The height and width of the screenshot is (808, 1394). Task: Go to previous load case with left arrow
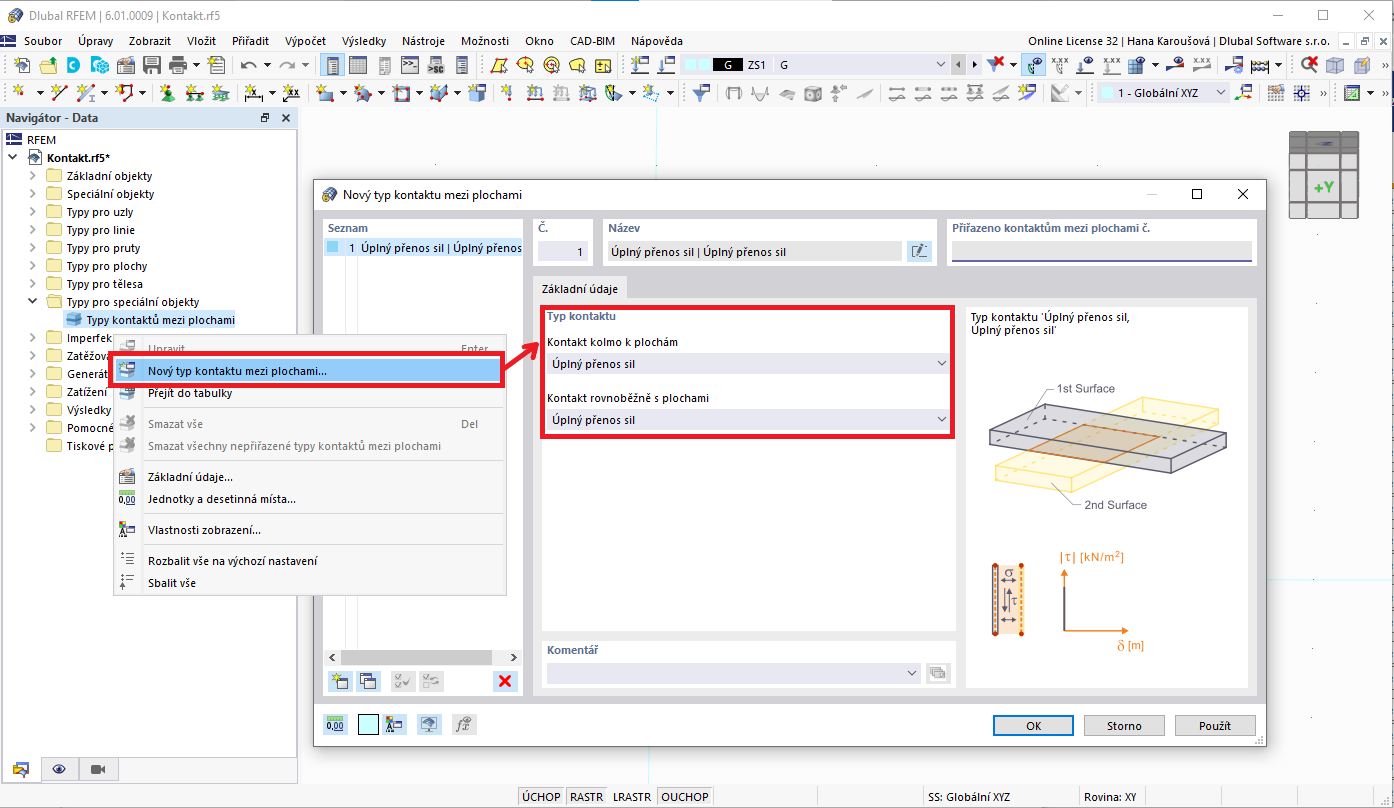point(960,65)
